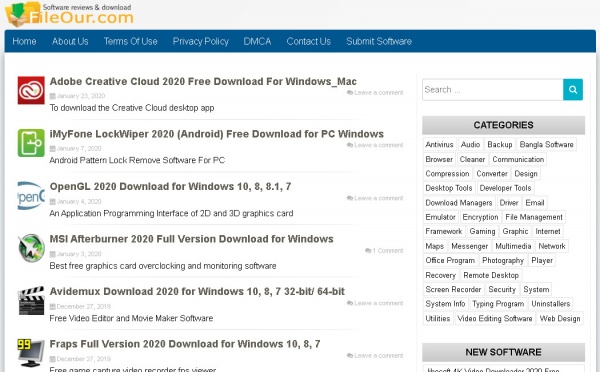Open the Privacy Policy page

201,41
